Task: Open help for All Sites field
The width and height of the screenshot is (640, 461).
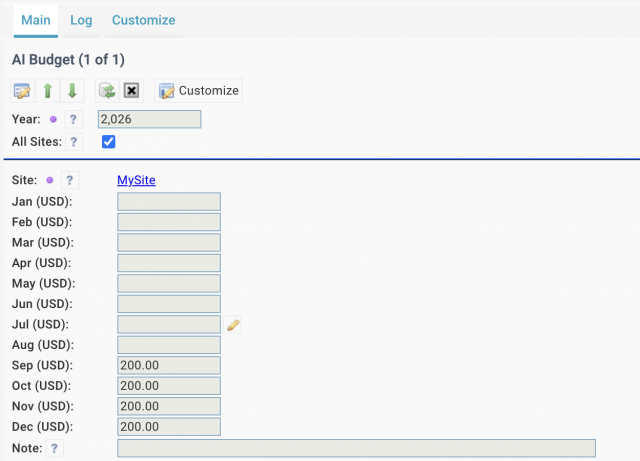Action: (x=73, y=142)
